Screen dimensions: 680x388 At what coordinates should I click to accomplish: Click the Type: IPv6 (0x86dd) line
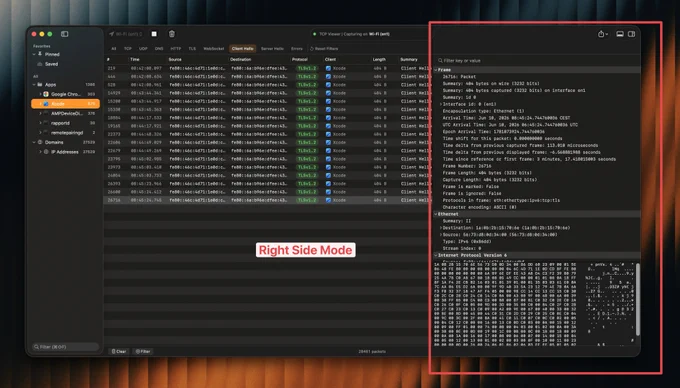click(x=467, y=241)
